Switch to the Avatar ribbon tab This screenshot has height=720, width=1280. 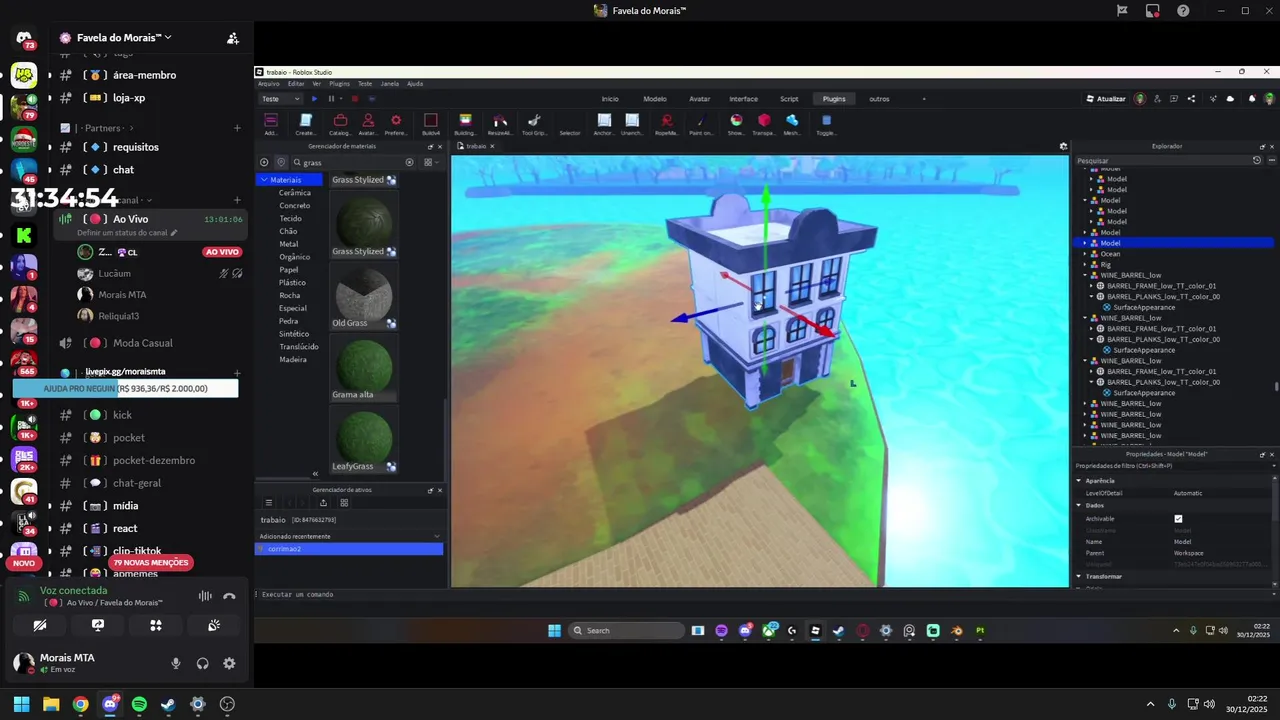pos(700,99)
